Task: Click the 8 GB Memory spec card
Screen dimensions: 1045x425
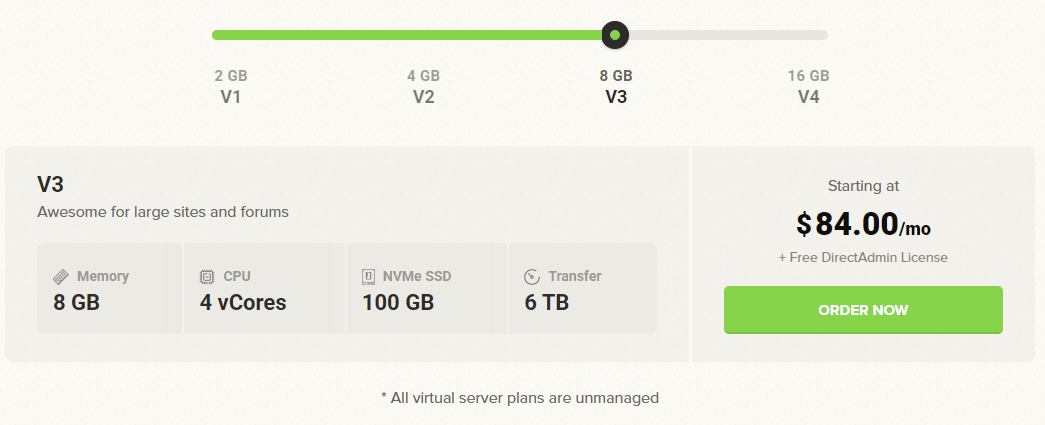Action: coord(102,288)
